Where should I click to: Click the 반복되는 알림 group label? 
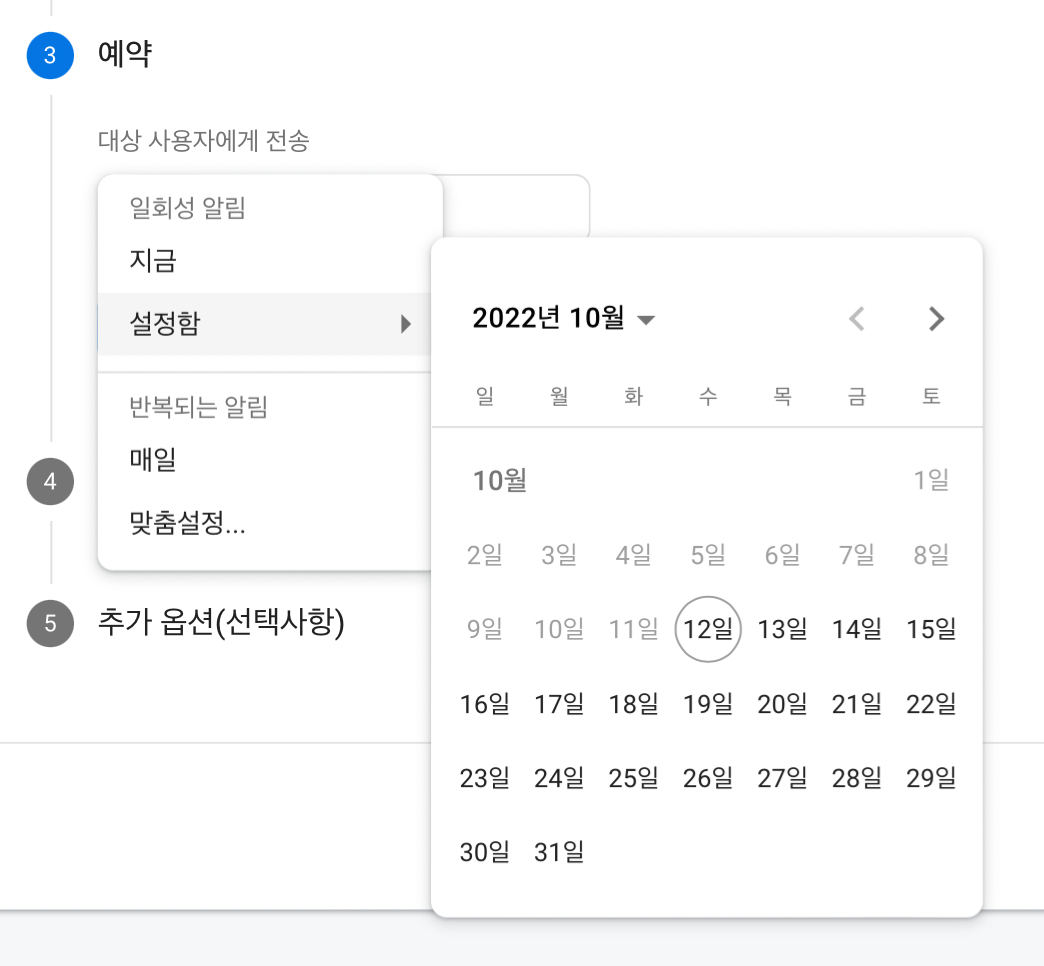pos(198,407)
